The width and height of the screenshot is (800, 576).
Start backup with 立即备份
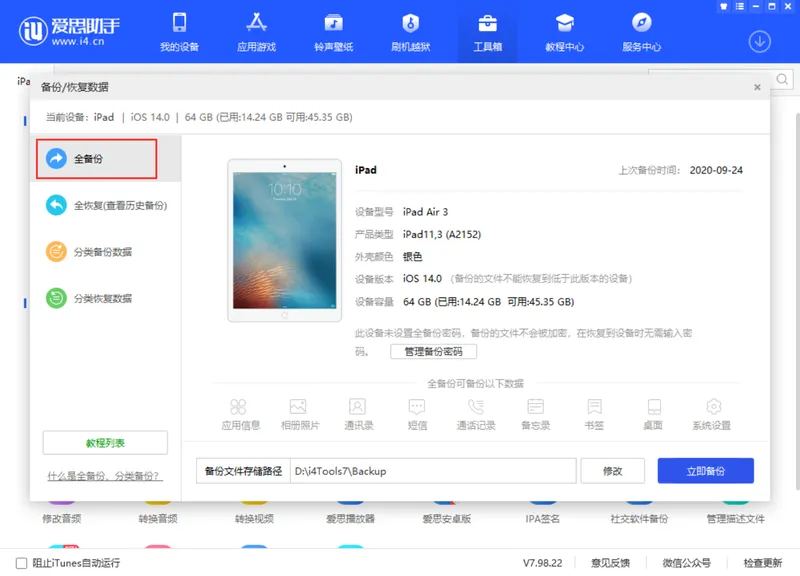[x=705, y=471]
